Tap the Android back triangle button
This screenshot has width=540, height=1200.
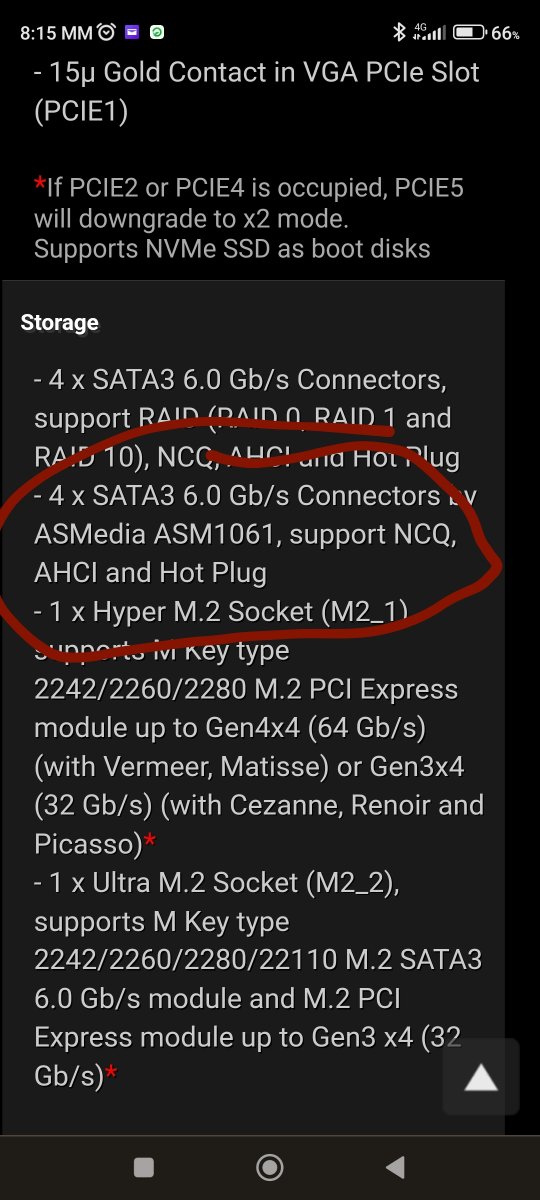tap(395, 1167)
